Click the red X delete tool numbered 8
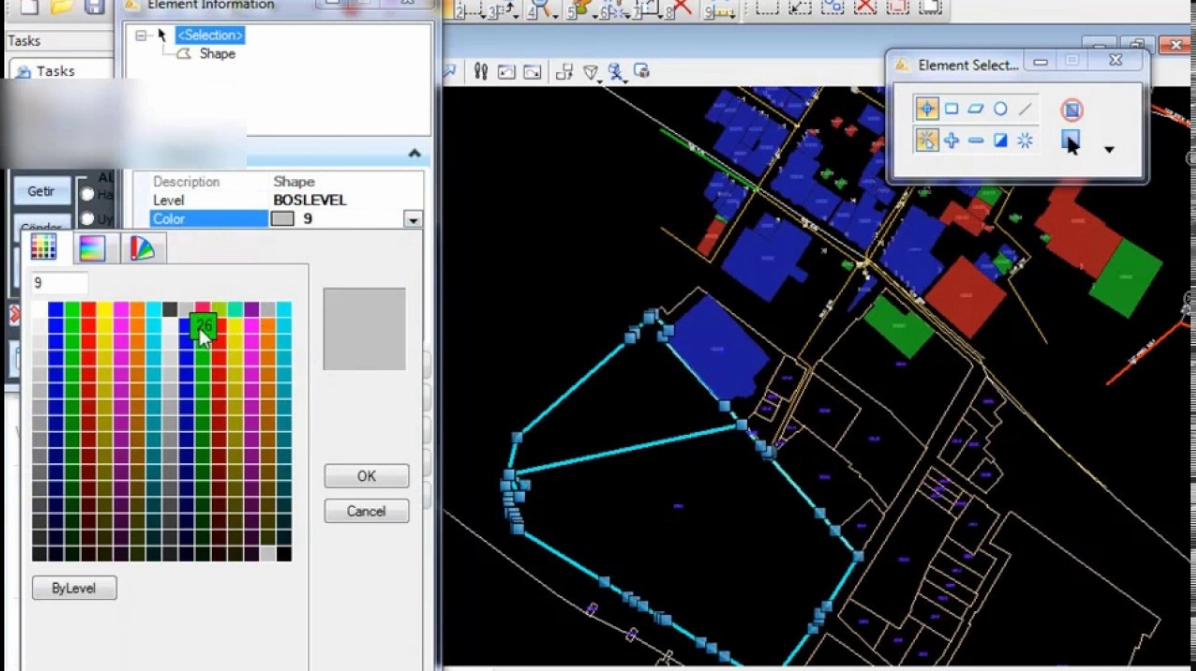The height and width of the screenshot is (671, 1196). (x=682, y=8)
